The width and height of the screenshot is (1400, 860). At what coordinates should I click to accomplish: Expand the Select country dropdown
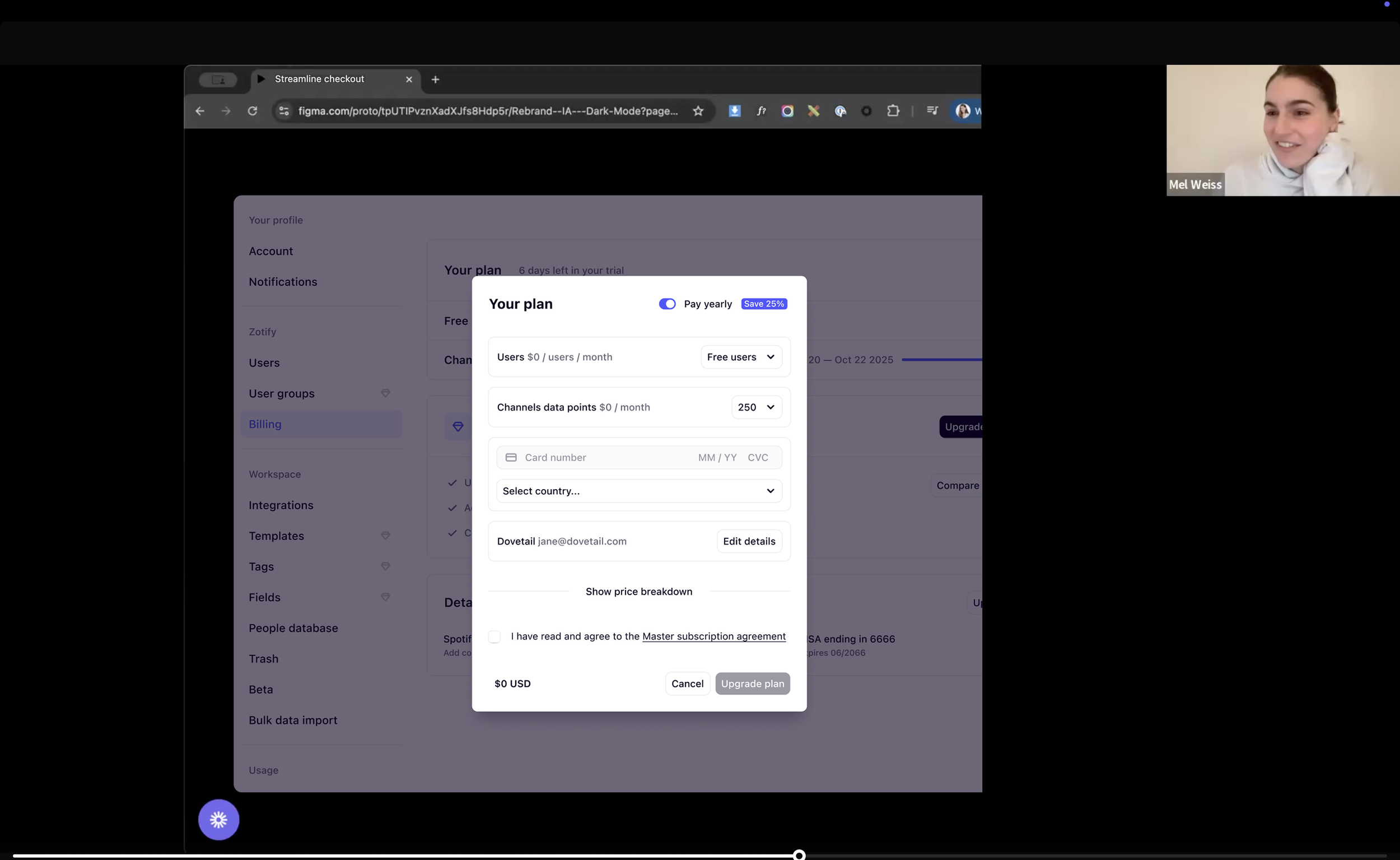(x=638, y=491)
